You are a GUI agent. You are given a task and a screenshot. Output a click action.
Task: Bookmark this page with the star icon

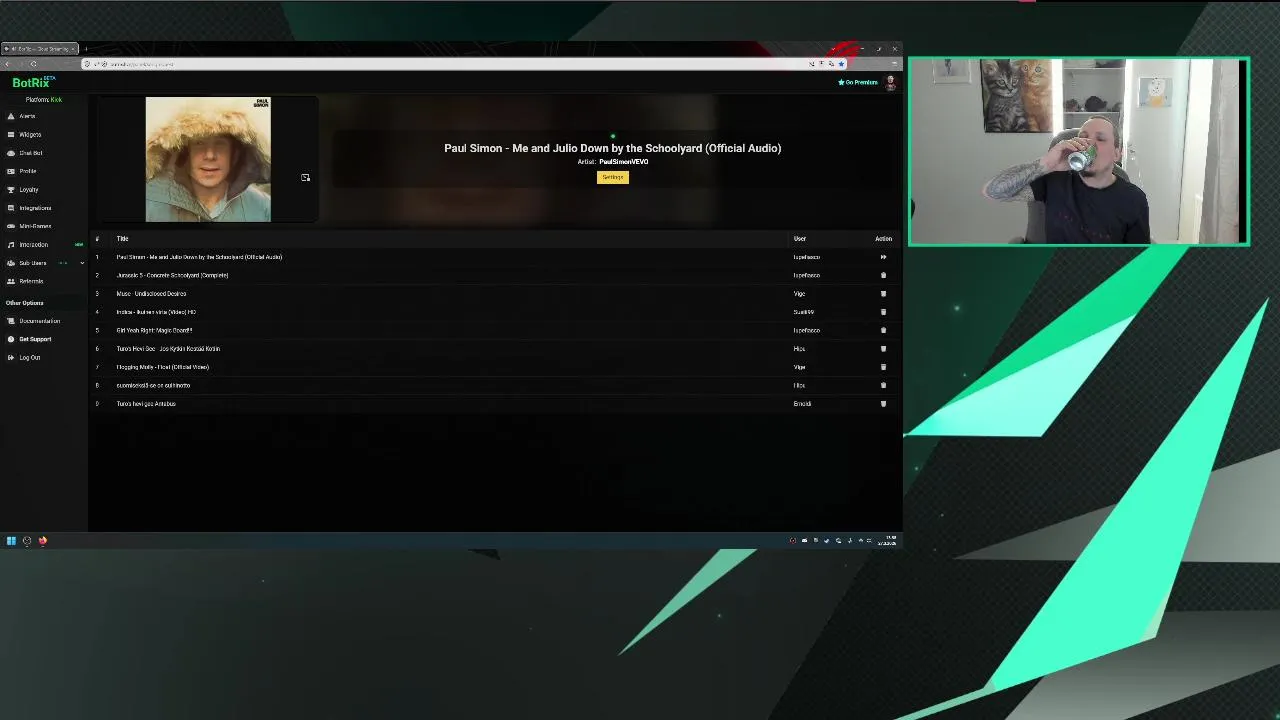tap(841, 64)
